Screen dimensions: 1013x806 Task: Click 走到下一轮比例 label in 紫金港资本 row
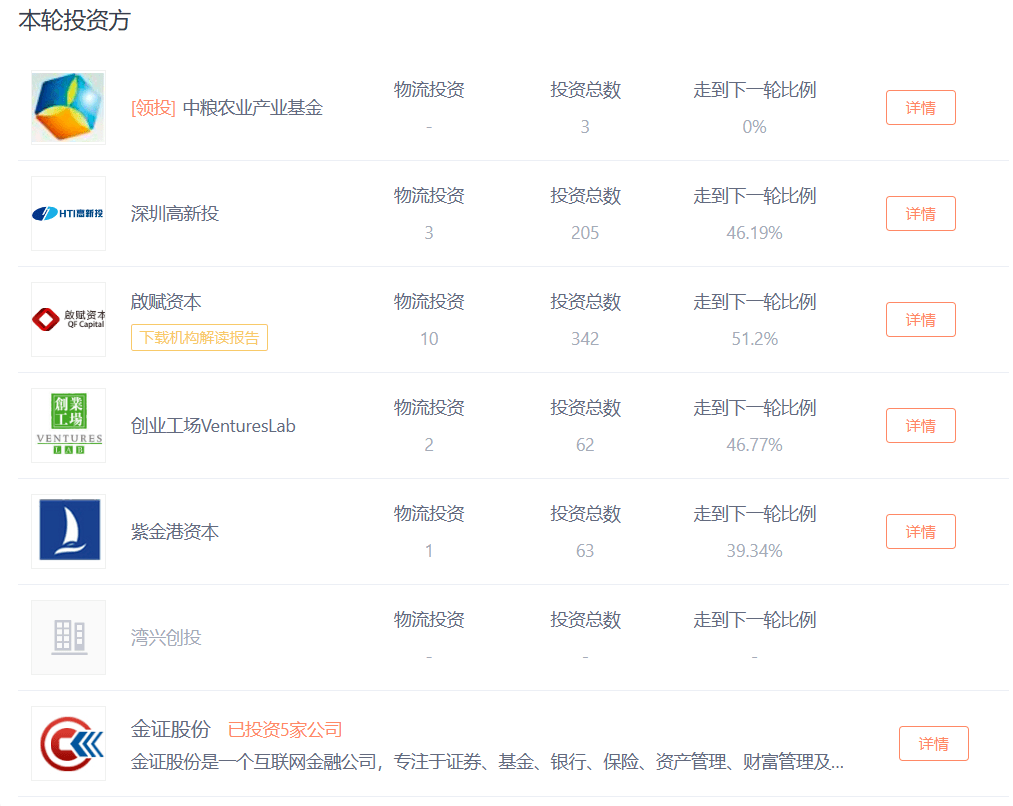point(755,513)
